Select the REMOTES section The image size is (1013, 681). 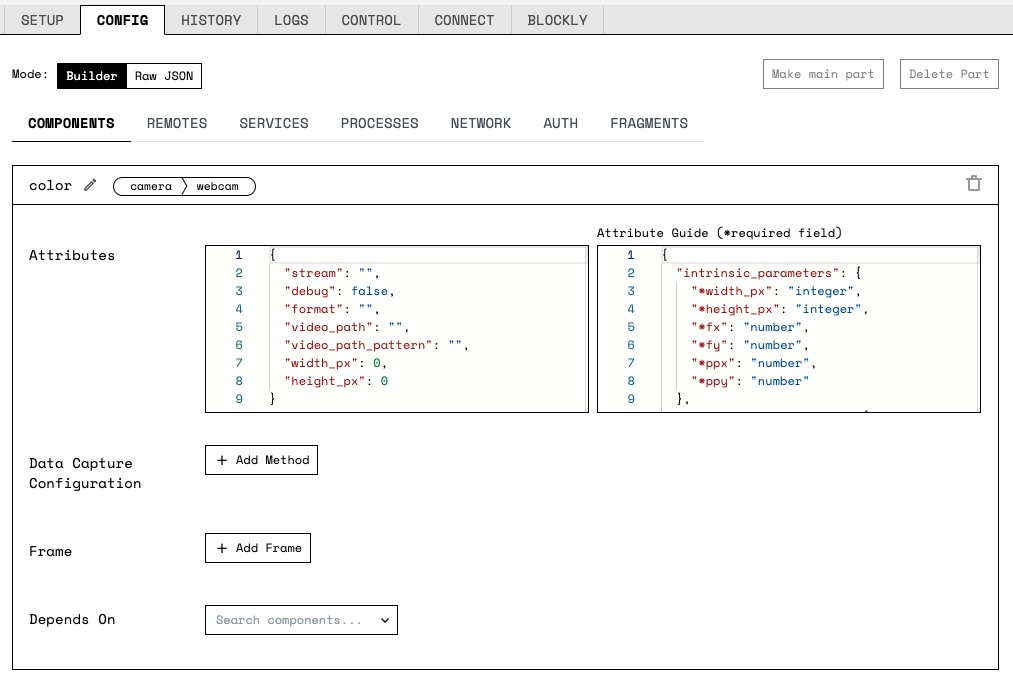[x=177, y=123]
